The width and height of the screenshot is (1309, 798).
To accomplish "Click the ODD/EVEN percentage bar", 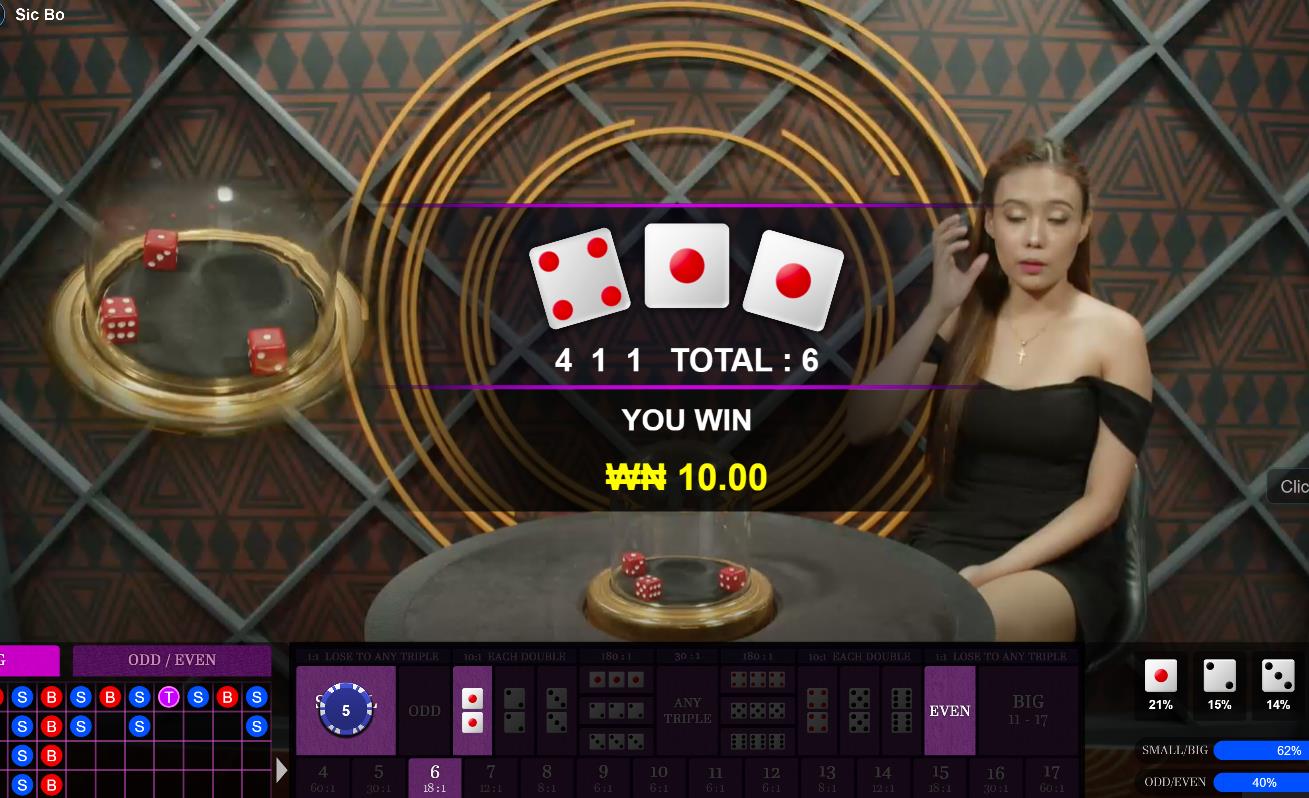I will click(1261, 782).
